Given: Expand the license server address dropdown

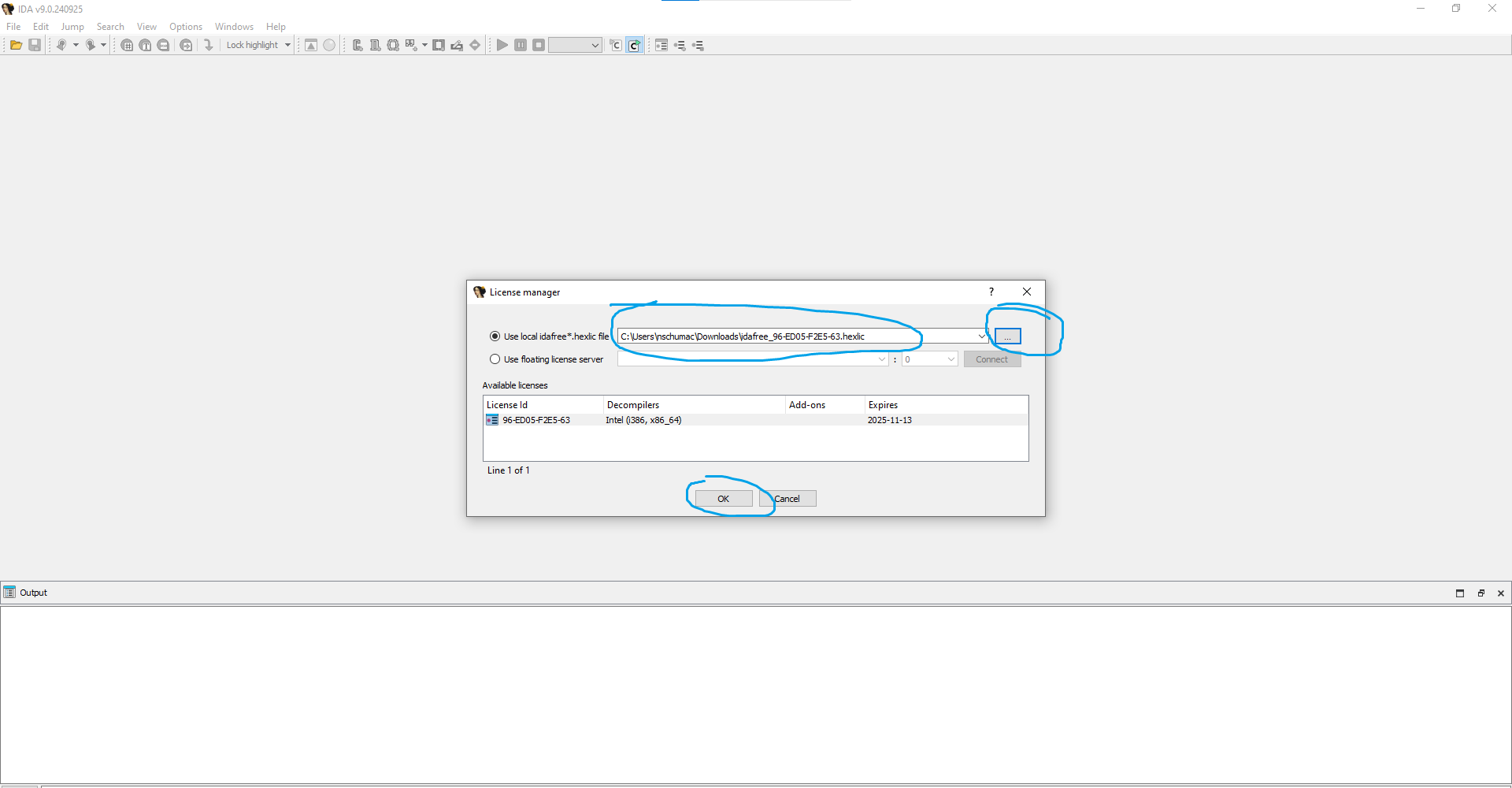Looking at the screenshot, I should (x=881, y=359).
